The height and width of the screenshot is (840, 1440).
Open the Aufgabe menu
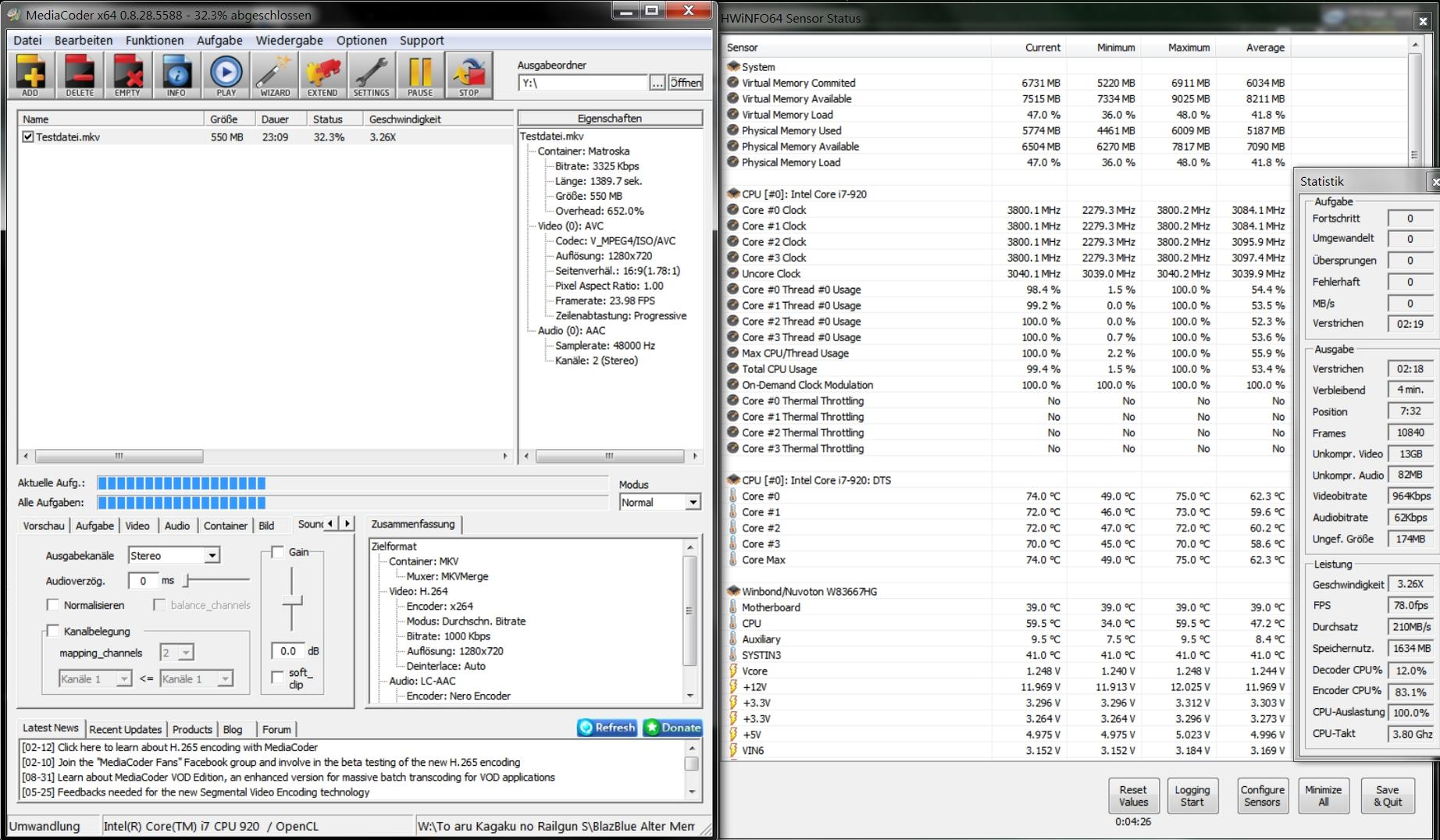coord(219,41)
